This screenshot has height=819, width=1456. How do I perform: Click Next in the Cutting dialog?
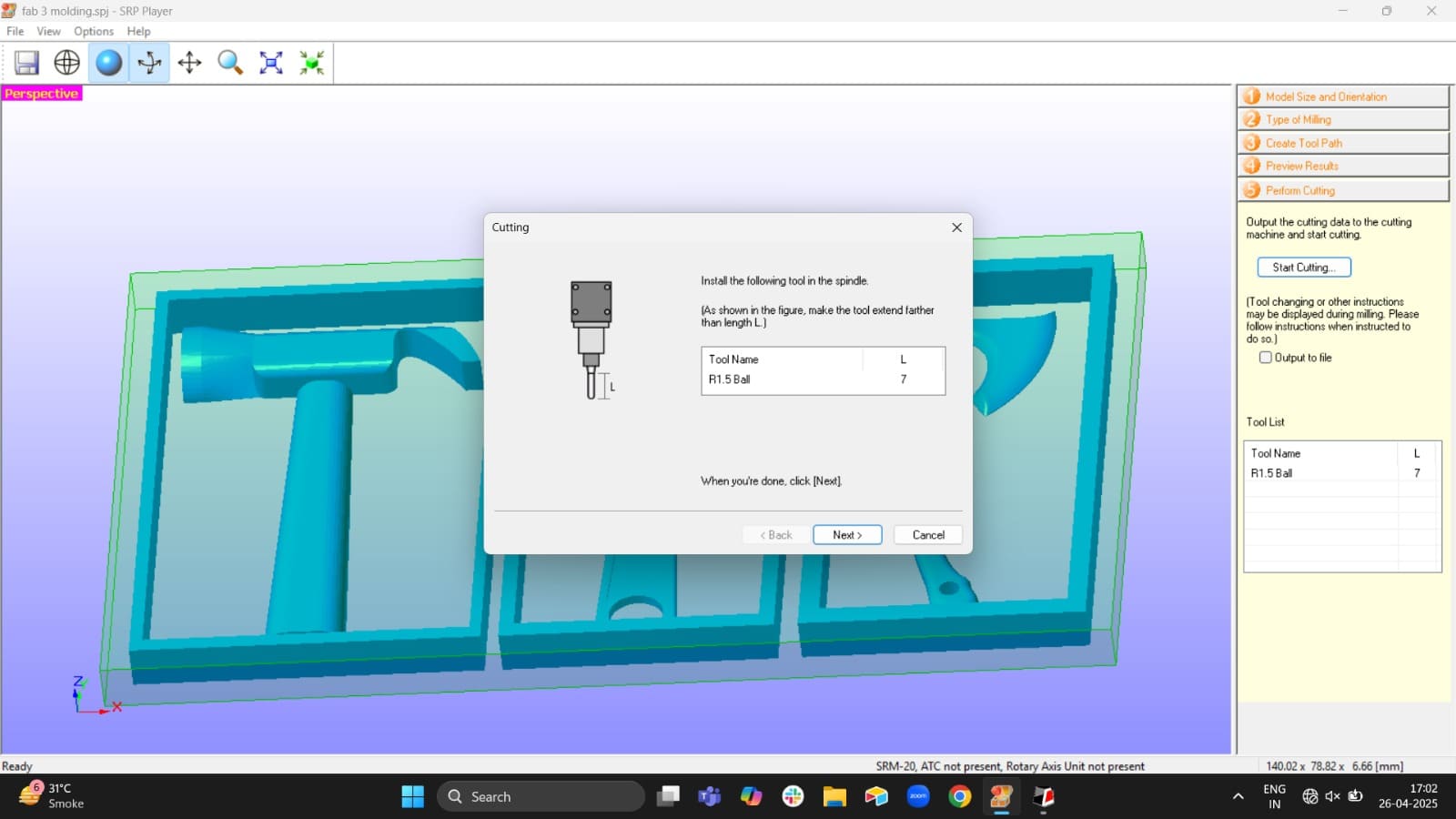[x=847, y=535]
